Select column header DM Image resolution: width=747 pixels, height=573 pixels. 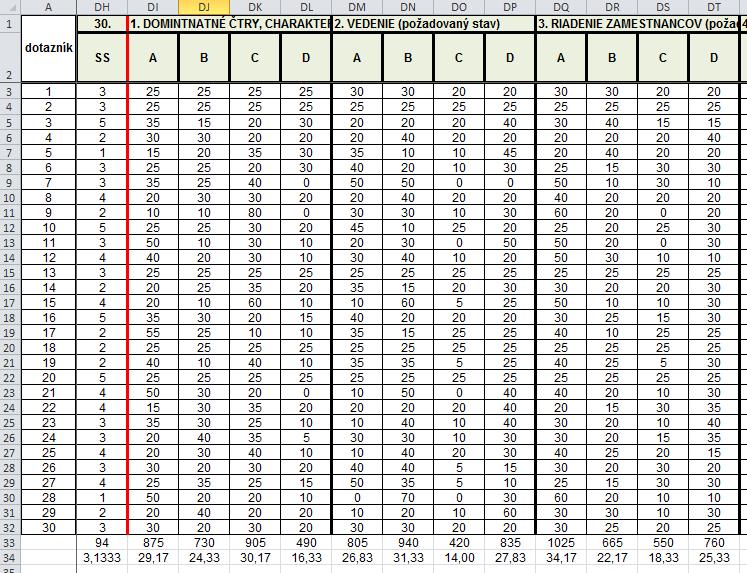tap(357, 7)
